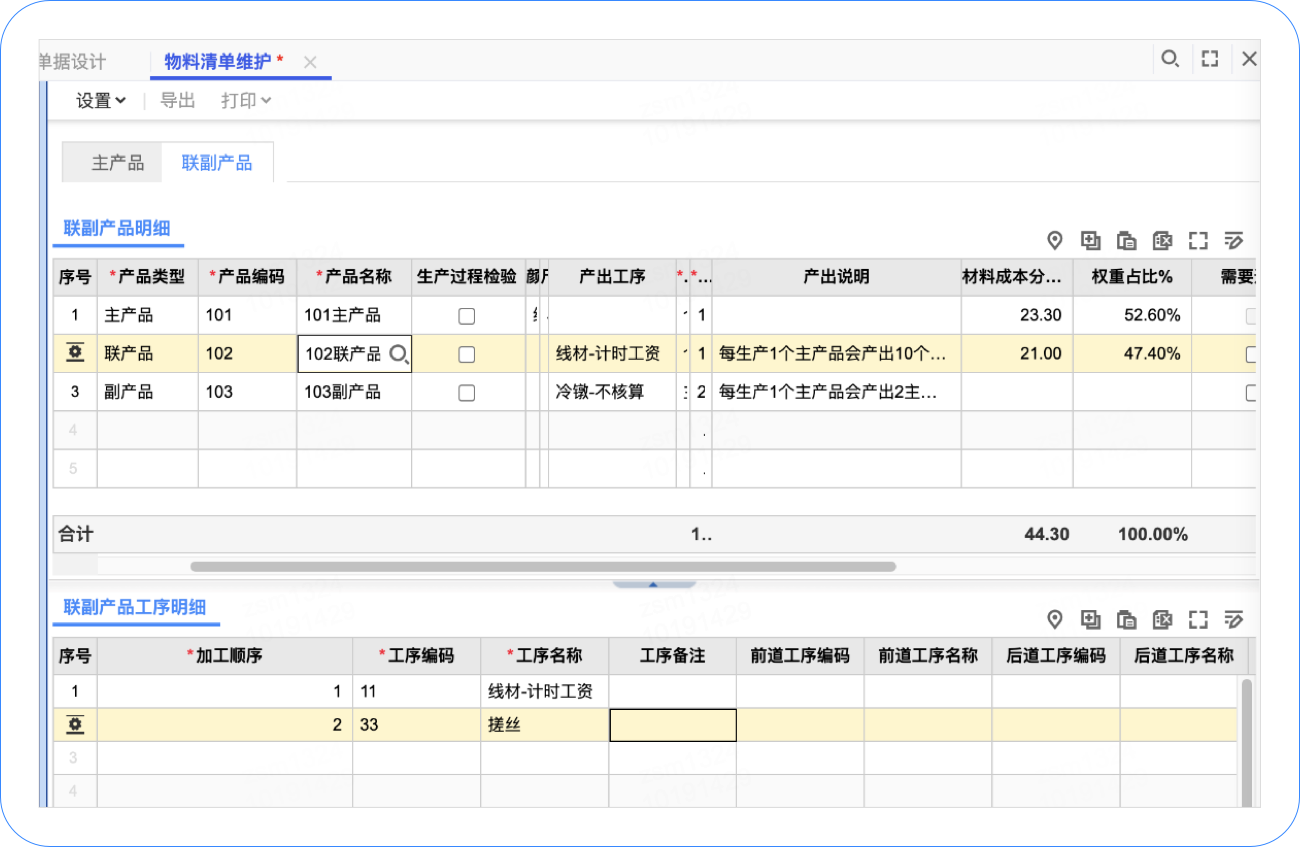Click the 52.60% weight cell
The width and height of the screenshot is (1300, 847).
coord(1132,316)
